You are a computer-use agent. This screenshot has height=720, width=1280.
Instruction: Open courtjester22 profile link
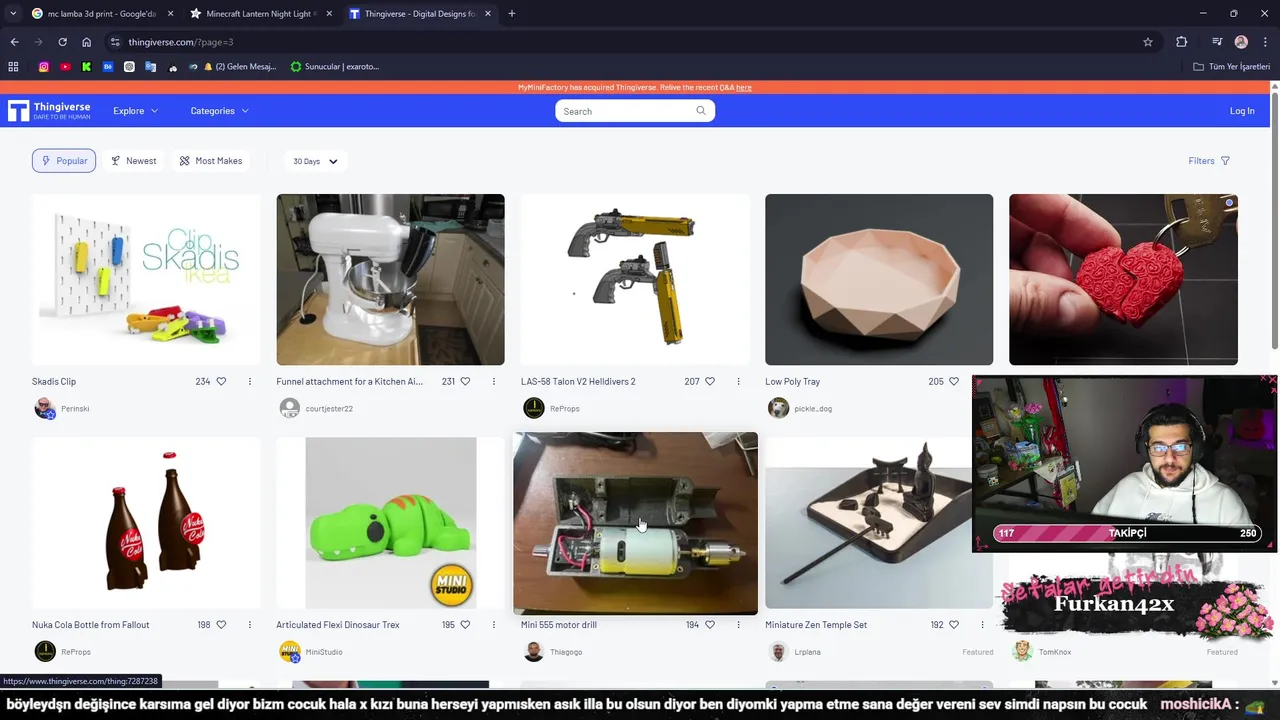[x=329, y=408]
